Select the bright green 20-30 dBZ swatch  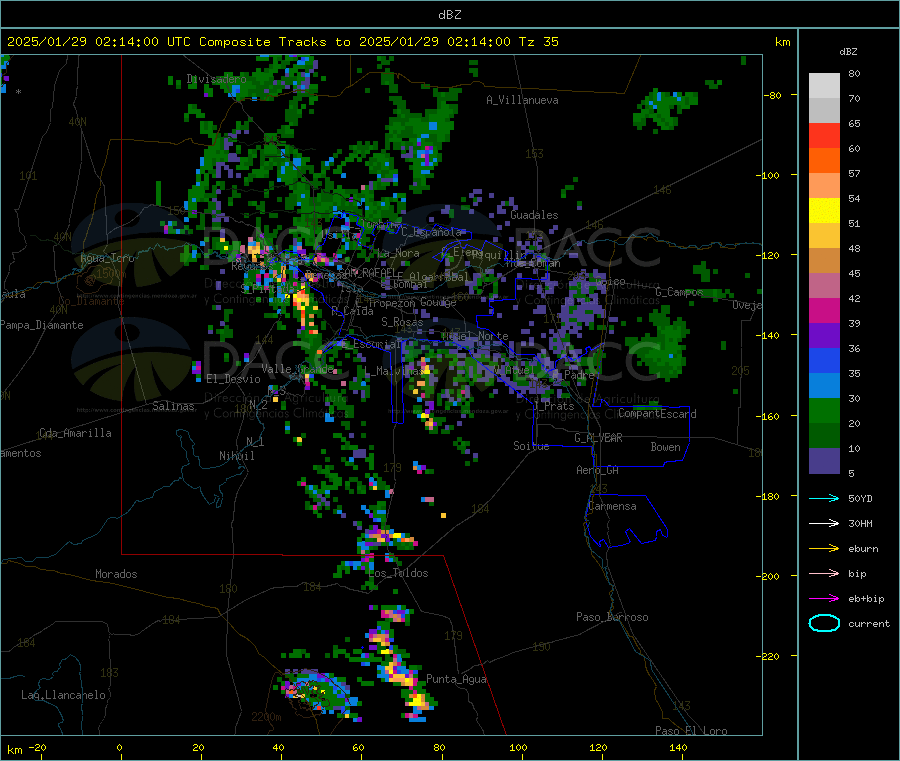click(x=824, y=410)
